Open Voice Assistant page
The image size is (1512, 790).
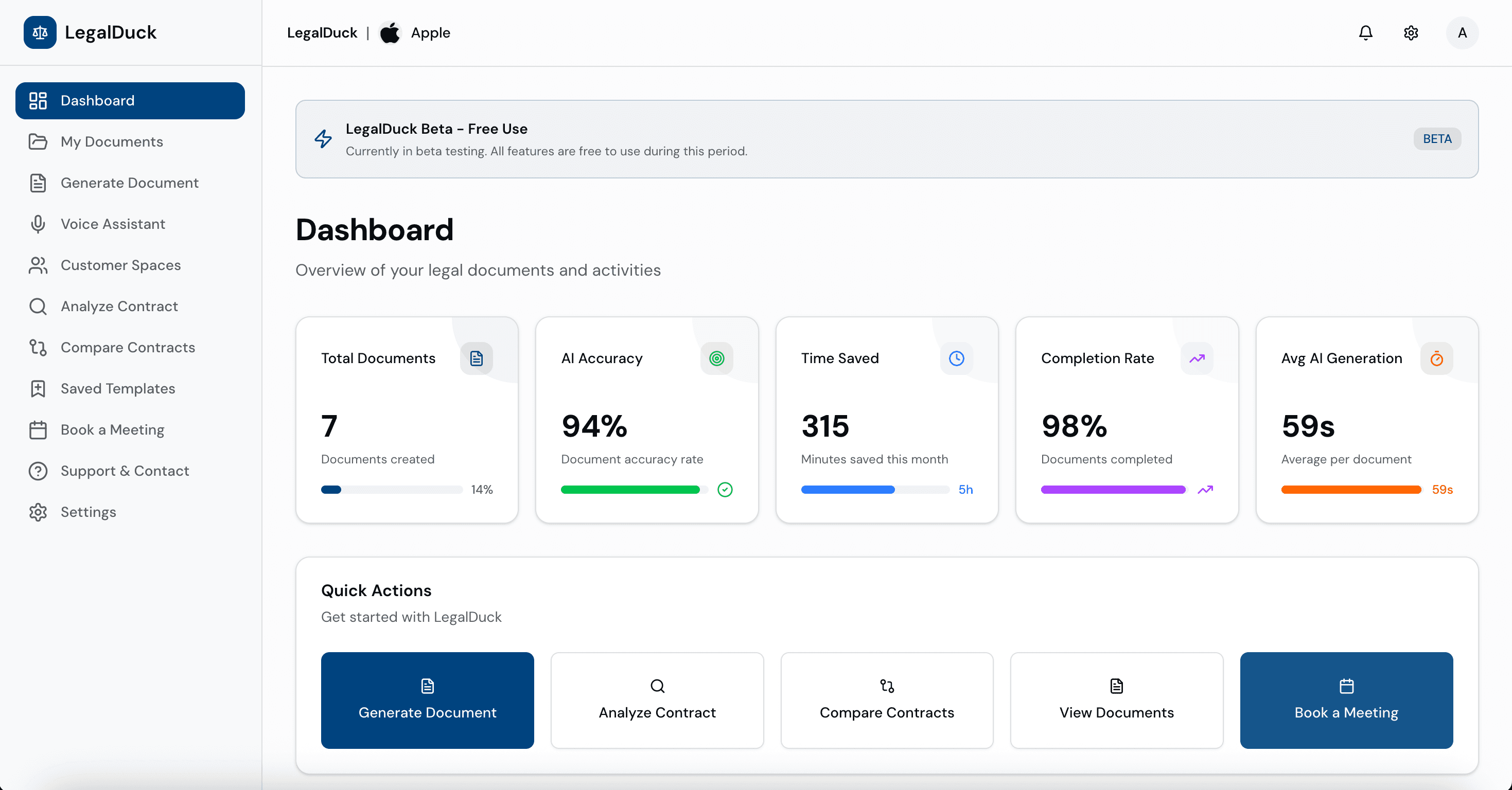pyautogui.click(x=130, y=224)
